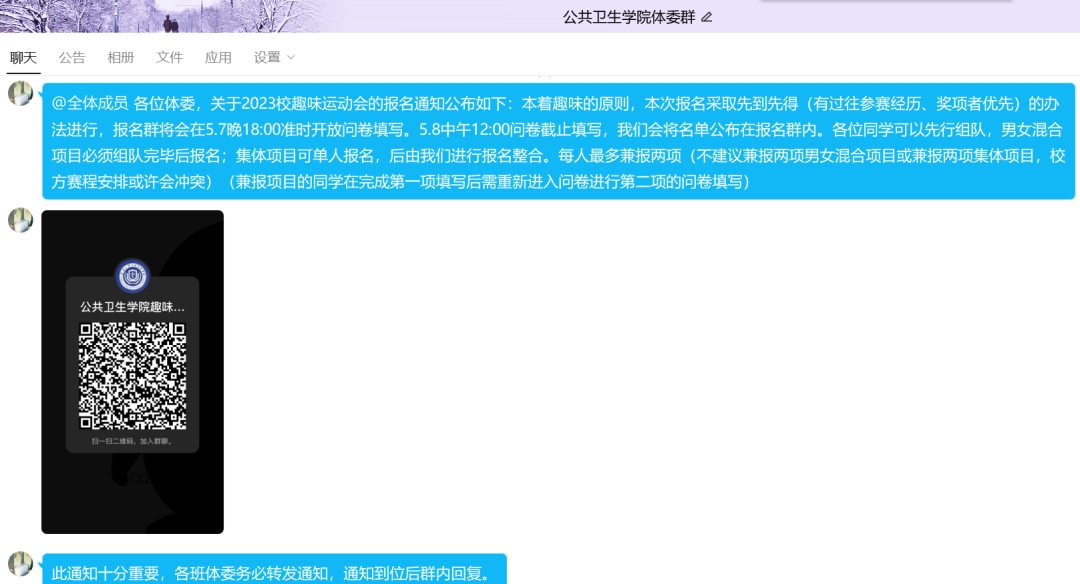Click the 2023校趣味运动会 signup notice bubble
The width and height of the screenshot is (1080, 584).
(x=559, y=142)
